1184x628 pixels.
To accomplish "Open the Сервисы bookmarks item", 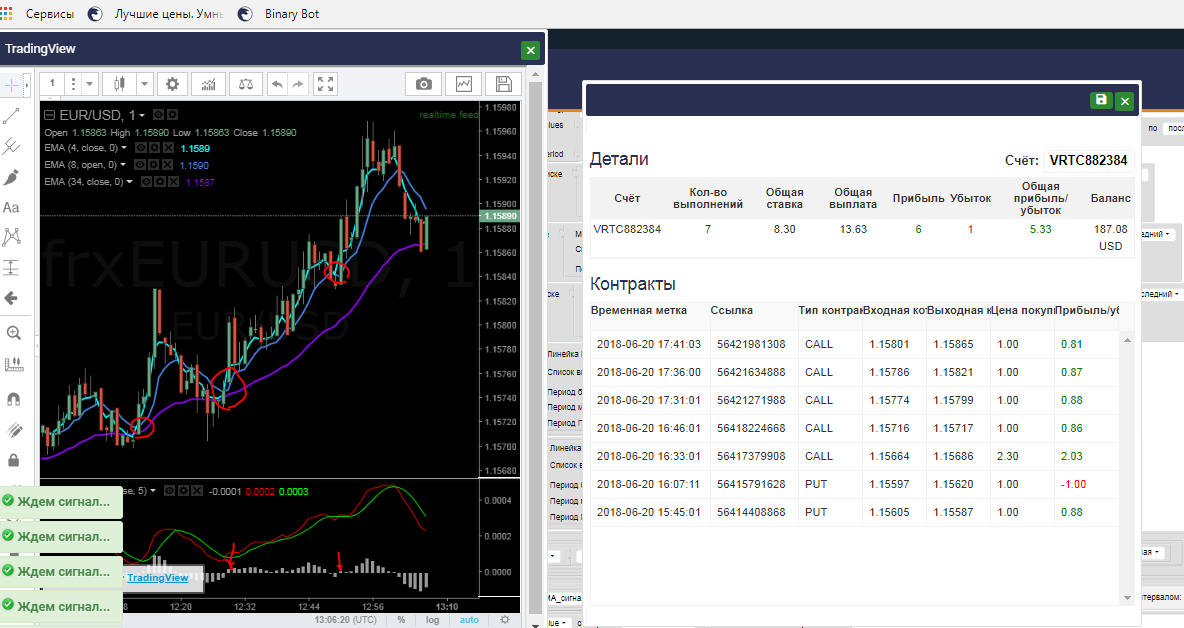I will coord(50,14).
